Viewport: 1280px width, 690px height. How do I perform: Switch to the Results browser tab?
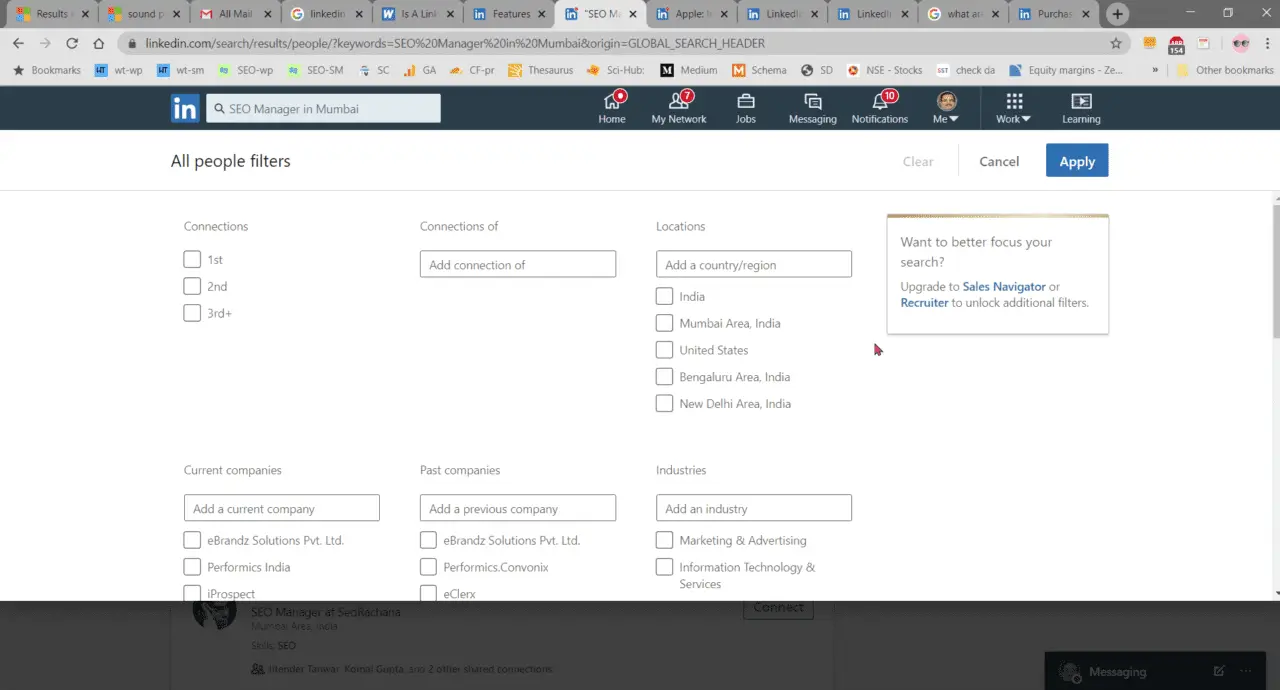point(50,14)
